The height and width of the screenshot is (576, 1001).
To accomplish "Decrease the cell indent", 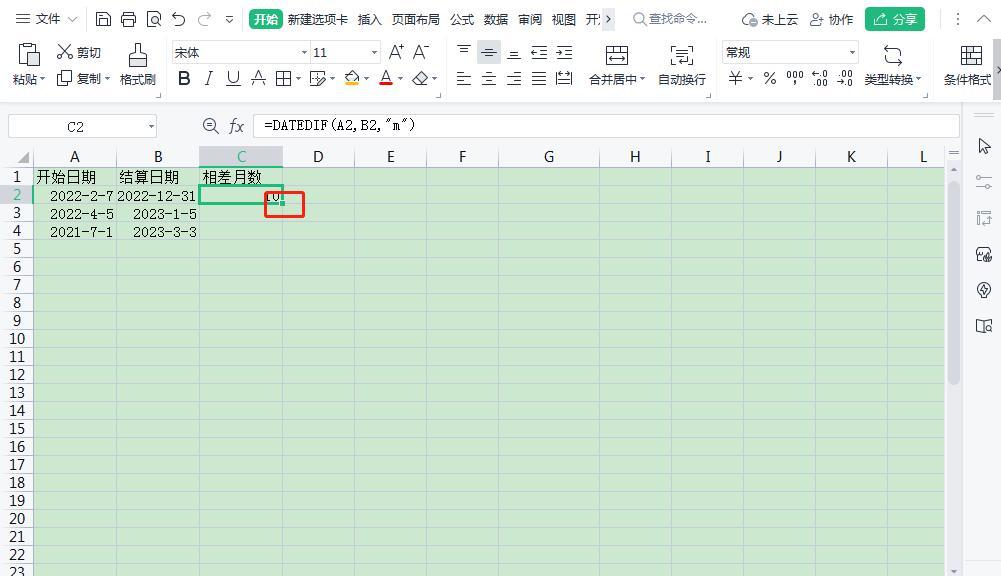I will click(x=539, y=52).
